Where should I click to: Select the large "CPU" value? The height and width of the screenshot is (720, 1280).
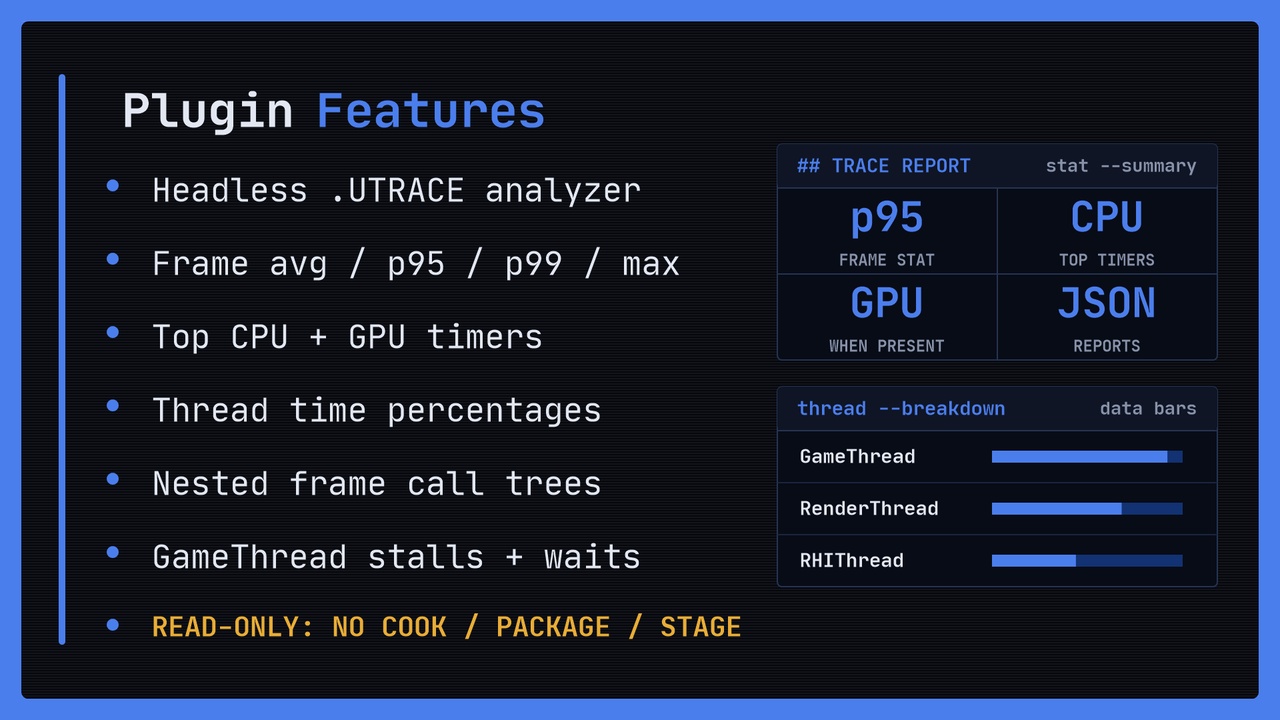pos(1107,217)
